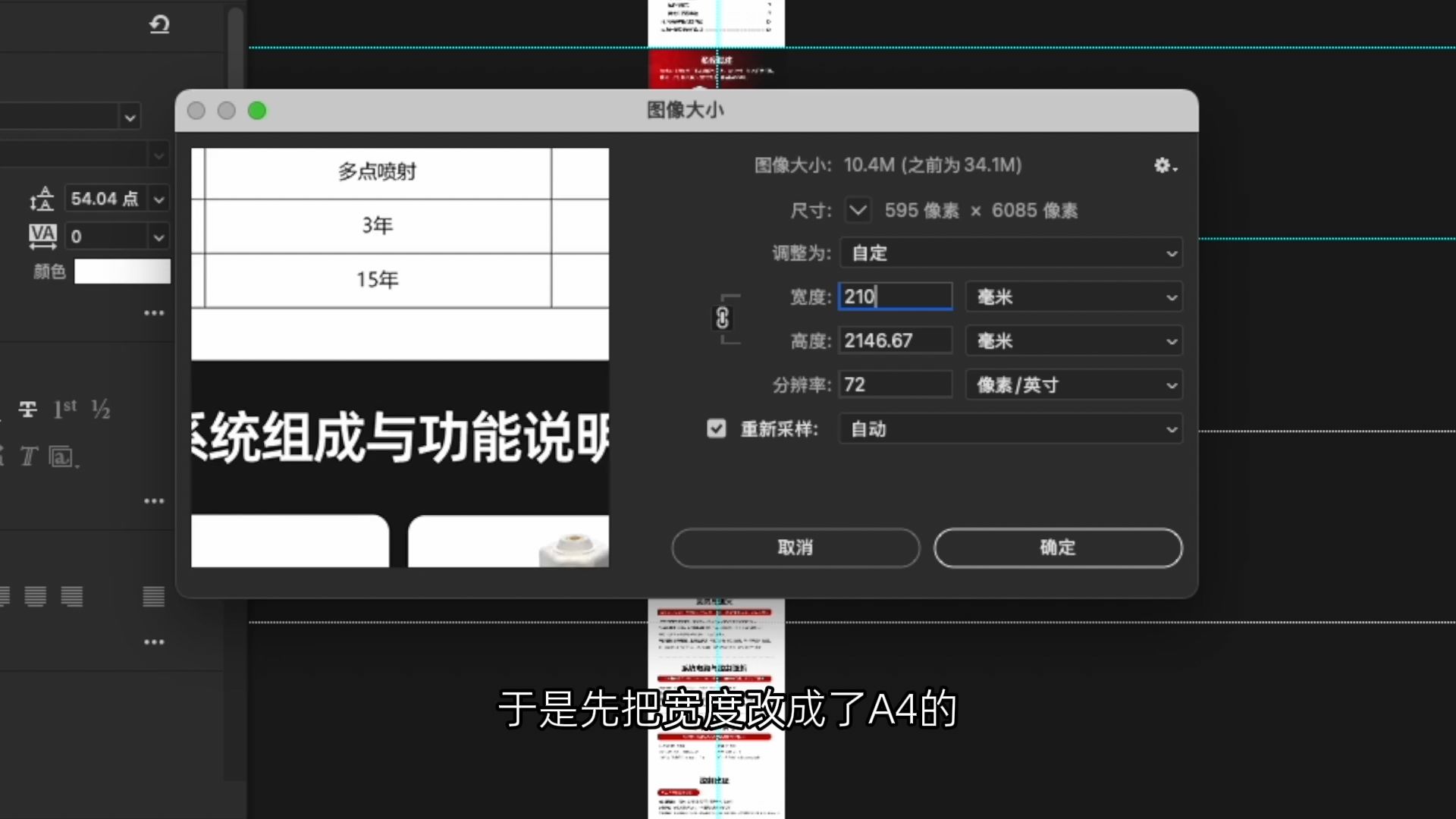1456x819 pixels.
Task: Click the 高度 field showing 2146.67
Action: click(x=894, y=341)
